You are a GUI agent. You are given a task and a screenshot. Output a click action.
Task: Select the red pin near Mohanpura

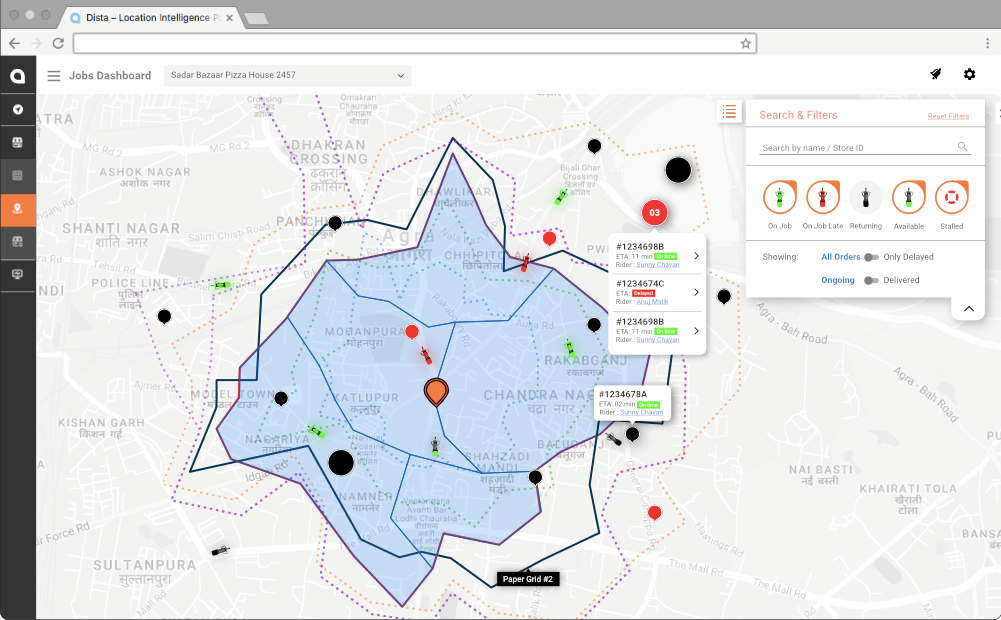(412, 332)
